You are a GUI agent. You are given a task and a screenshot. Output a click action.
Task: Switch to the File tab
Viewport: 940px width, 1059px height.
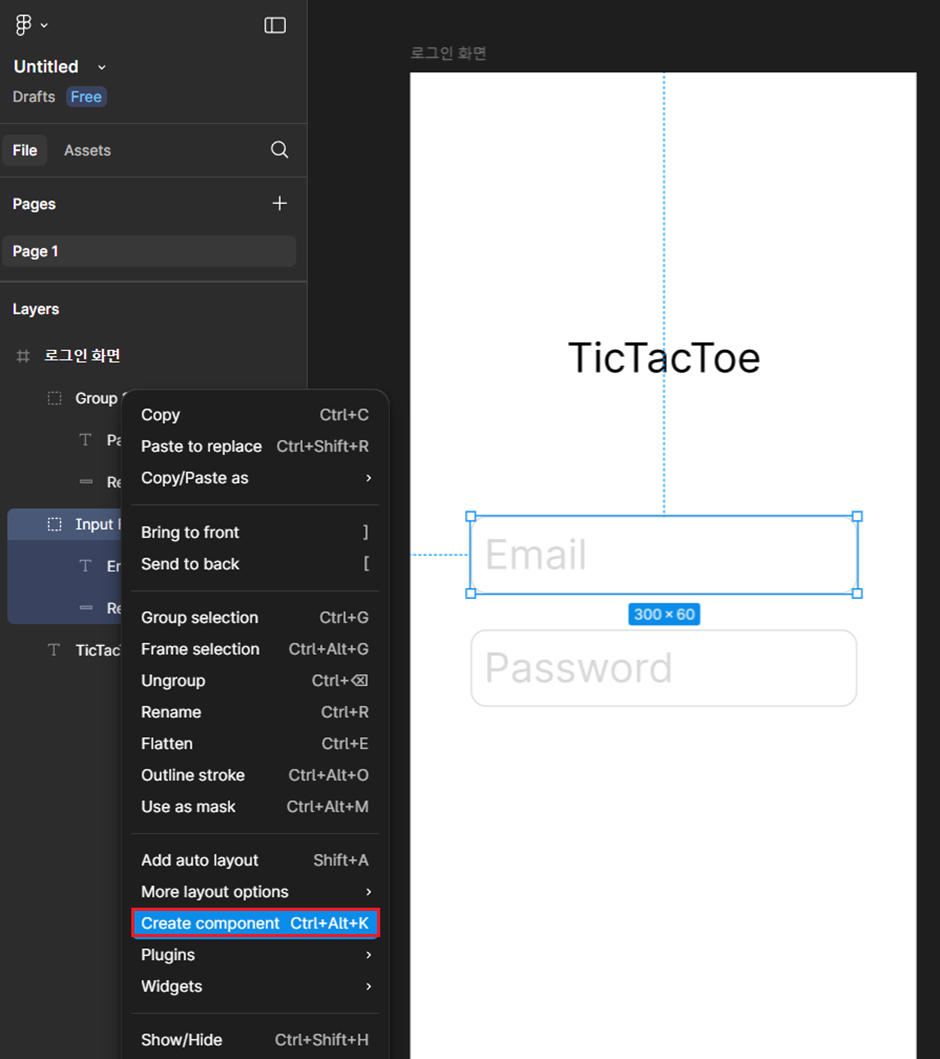[25, 150]
